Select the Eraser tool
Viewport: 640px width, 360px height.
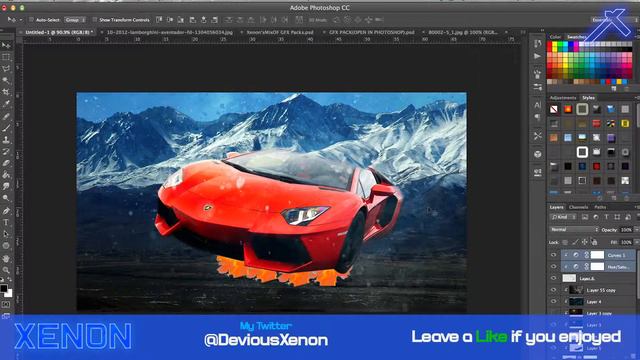pyautogui.click(x=6, y=163)
